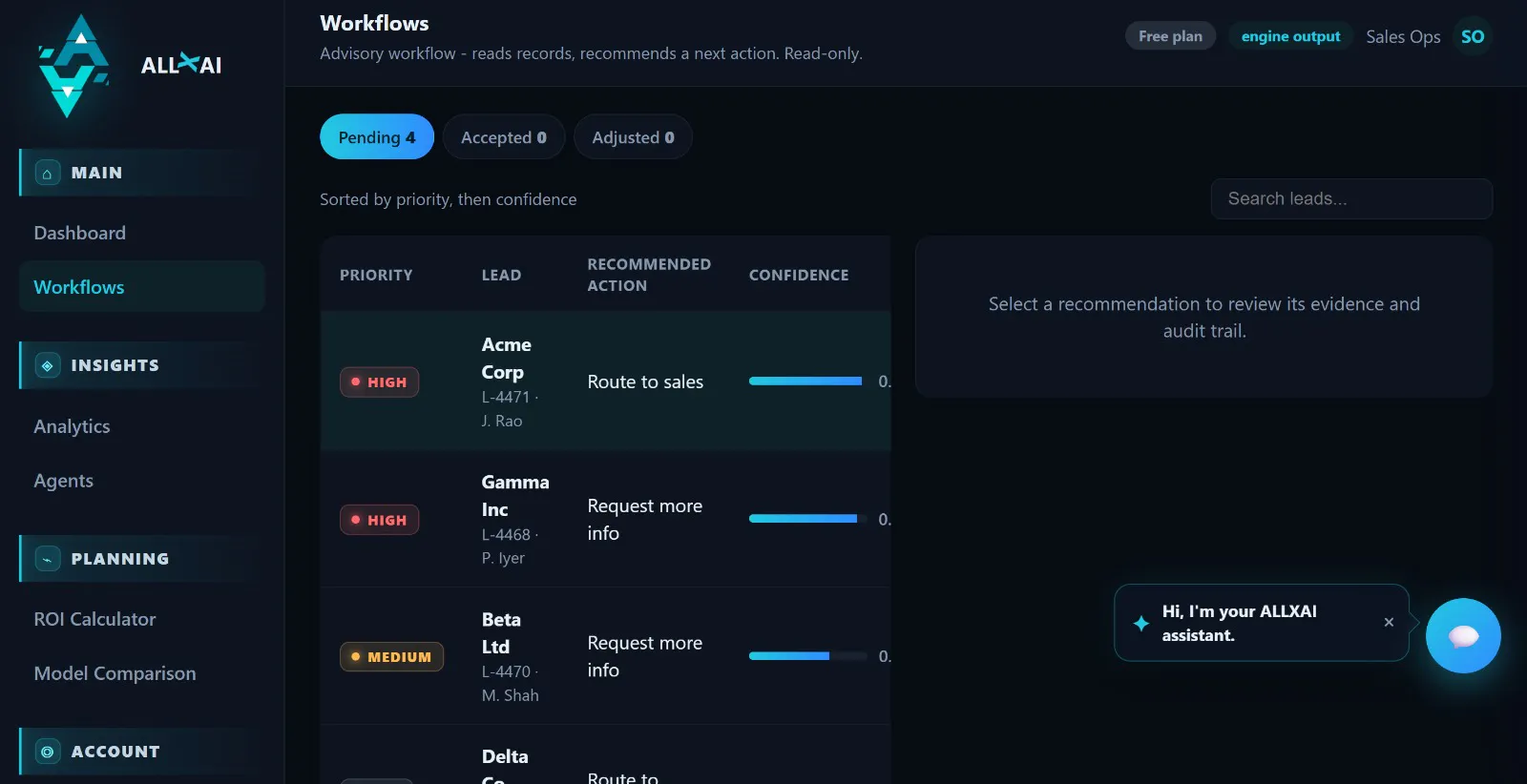Click L-4471 · J. Rao details
Image resolution: width=1527 pixels, height=784 pixels.
(511, 408)
